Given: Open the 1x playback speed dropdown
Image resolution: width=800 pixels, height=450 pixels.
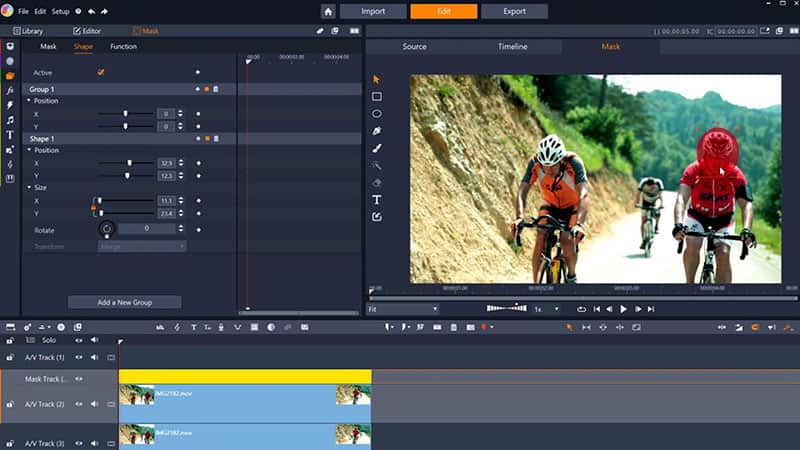Looking at the screenshot, I should tap(546, 309).
